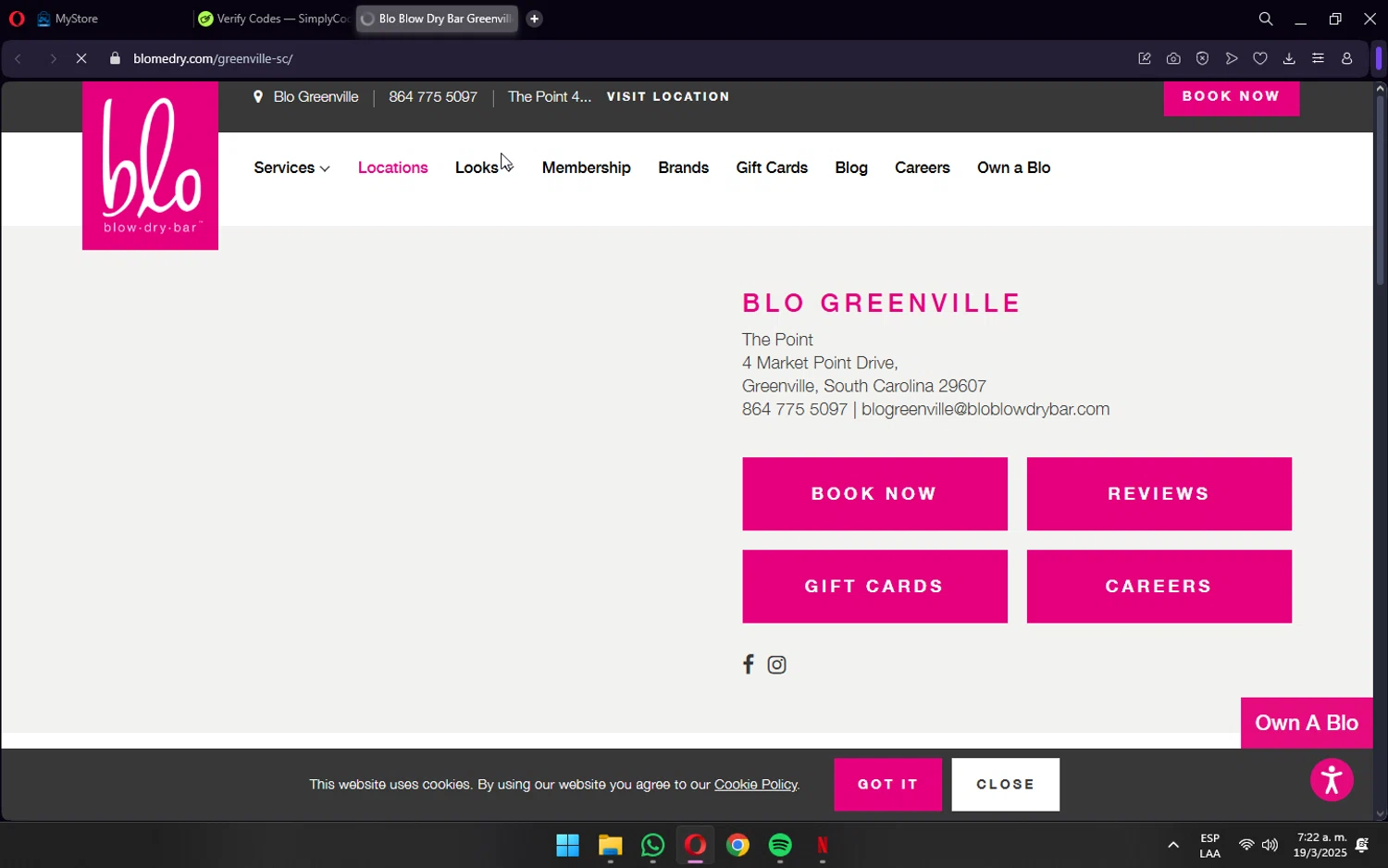Open File Explorer from taskbar

click(610, 845)
